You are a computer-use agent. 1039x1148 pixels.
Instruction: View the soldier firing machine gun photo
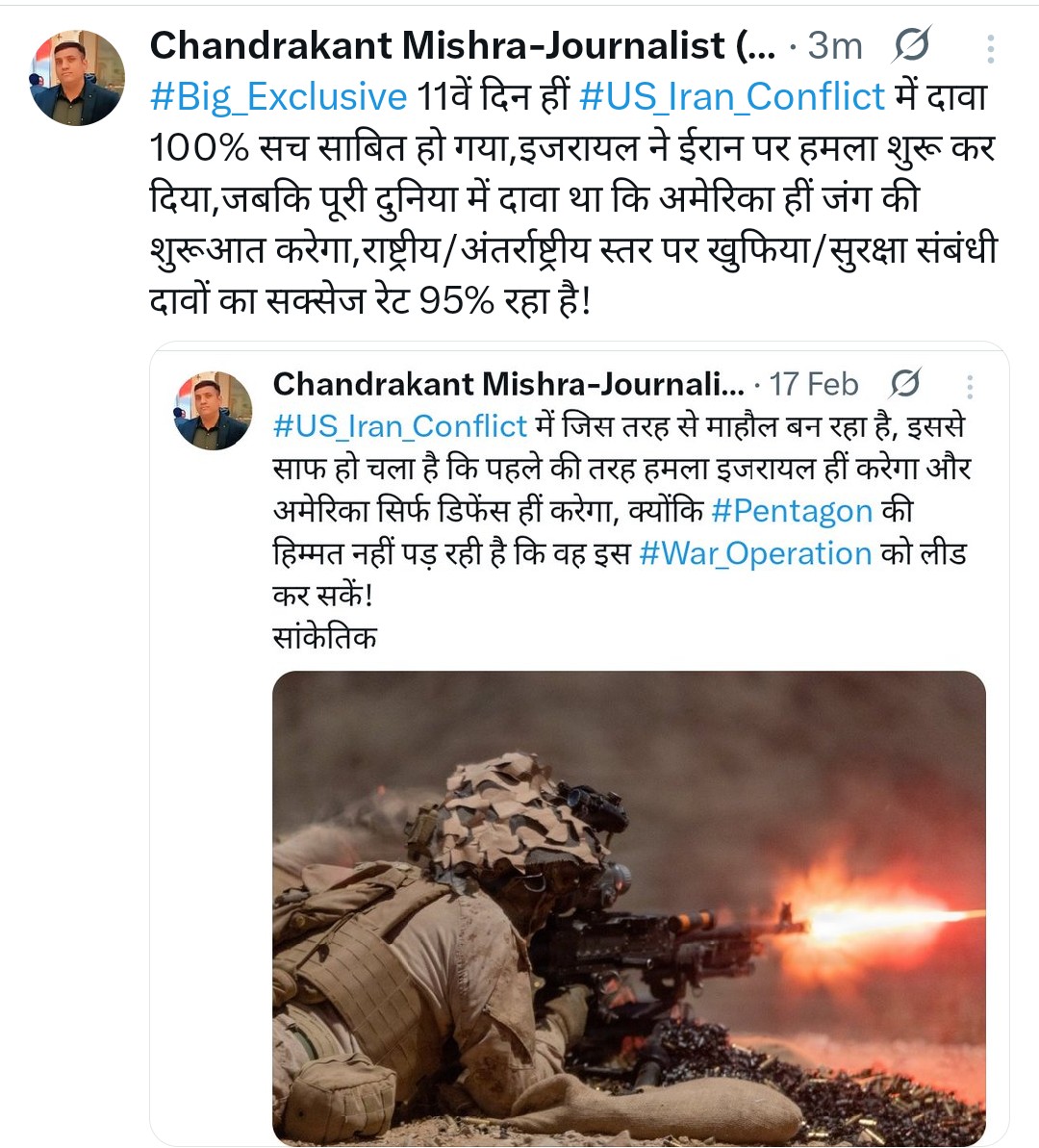[629, 908]
